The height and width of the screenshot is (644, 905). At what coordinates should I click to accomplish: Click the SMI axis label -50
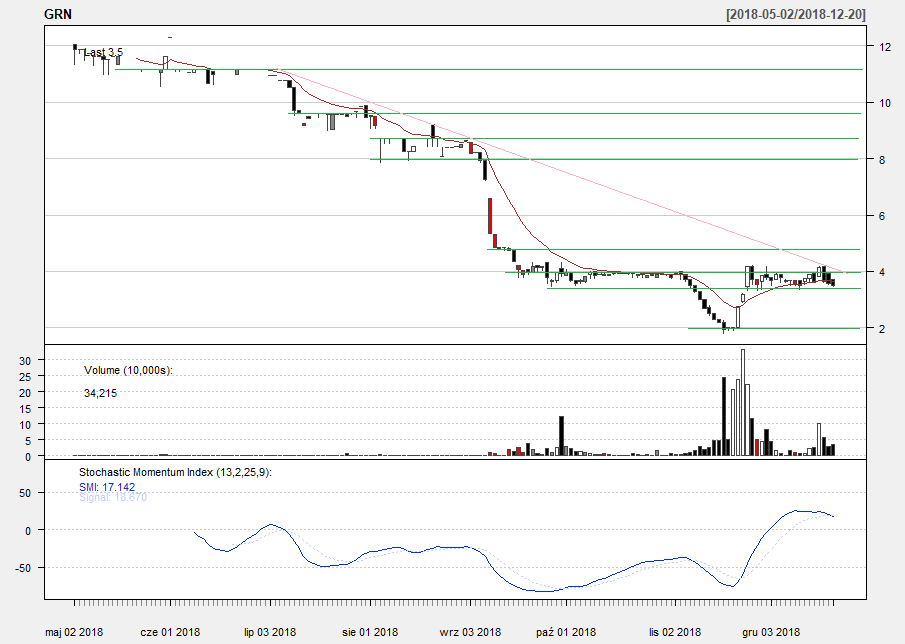pyautogui.click(x=23, y=568)
